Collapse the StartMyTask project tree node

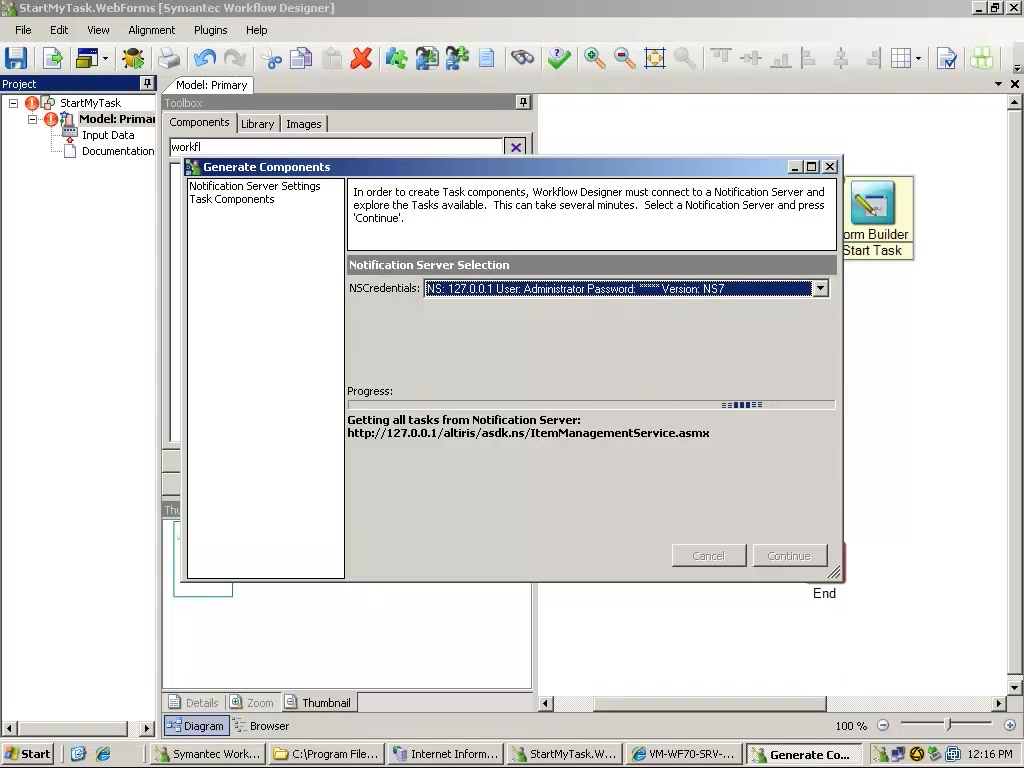click(x=13, y=103)
